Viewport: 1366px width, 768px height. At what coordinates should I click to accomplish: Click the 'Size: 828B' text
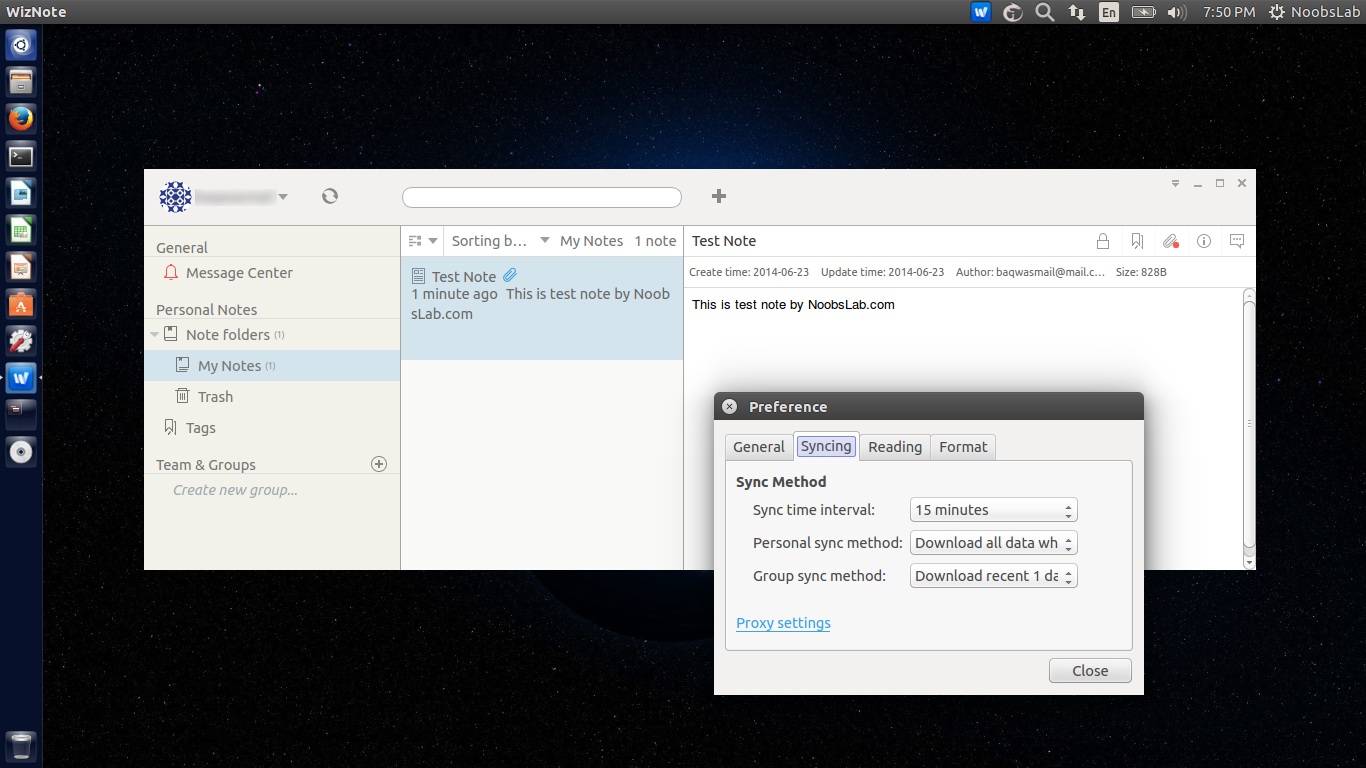pos(1141,272)
